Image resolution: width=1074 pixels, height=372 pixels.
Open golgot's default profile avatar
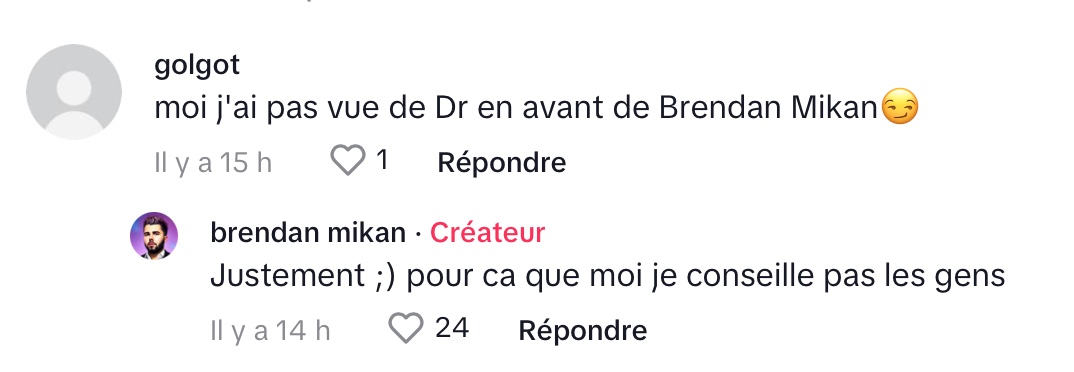tap(74, 92)
